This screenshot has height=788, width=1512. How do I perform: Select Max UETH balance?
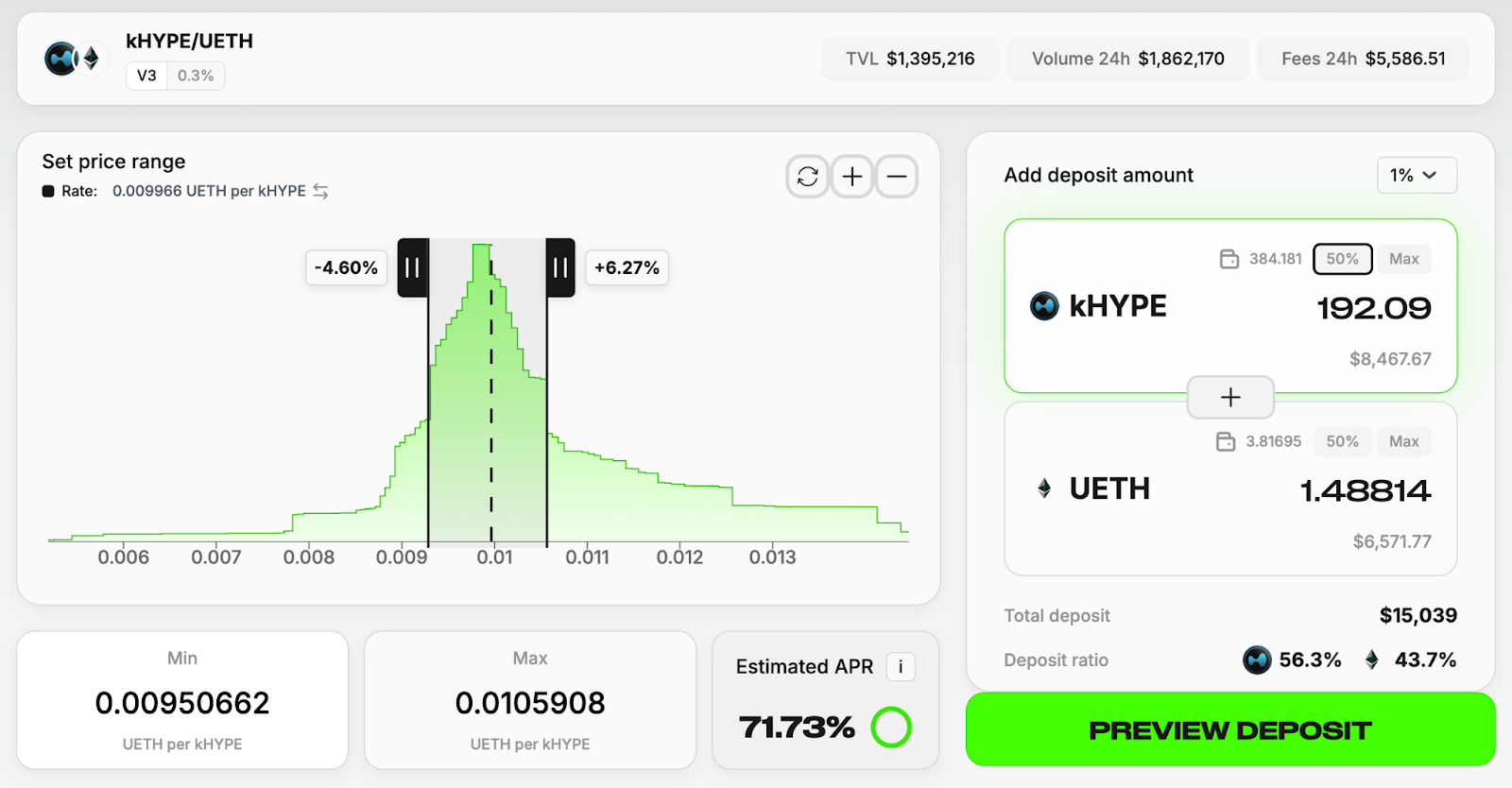[x=1403, y=442]
